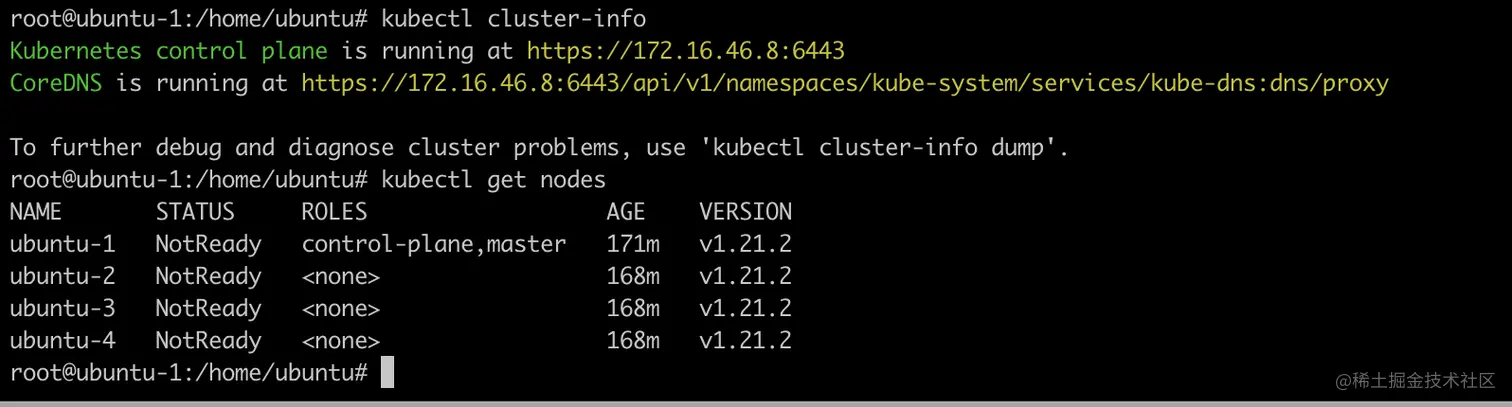Click the 'kubectl get nodes' command text
Screen dimensions: 1512x407
pyautogui.click(x=493, y=180)
